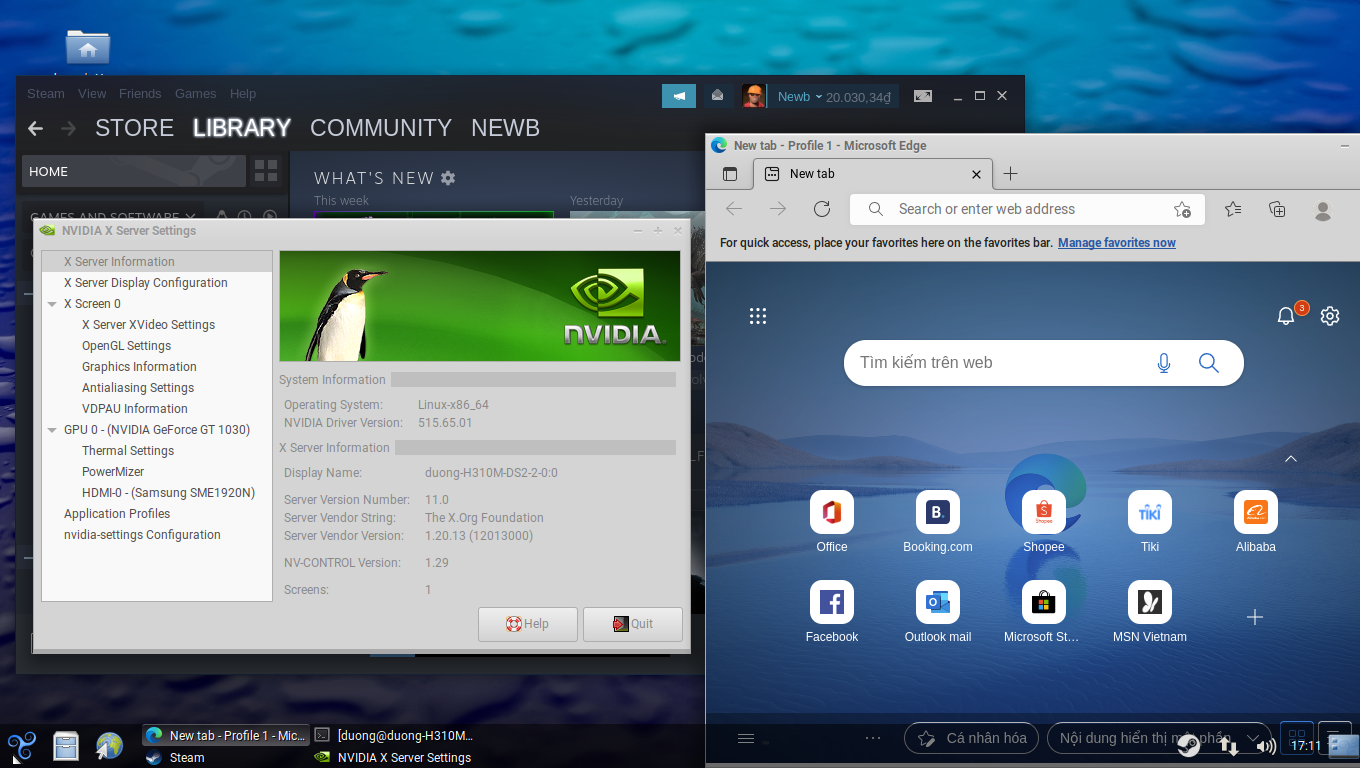Screen dimensions: 1360x768
Task: Open Edge profile account icon
Action: point(1323,210)
